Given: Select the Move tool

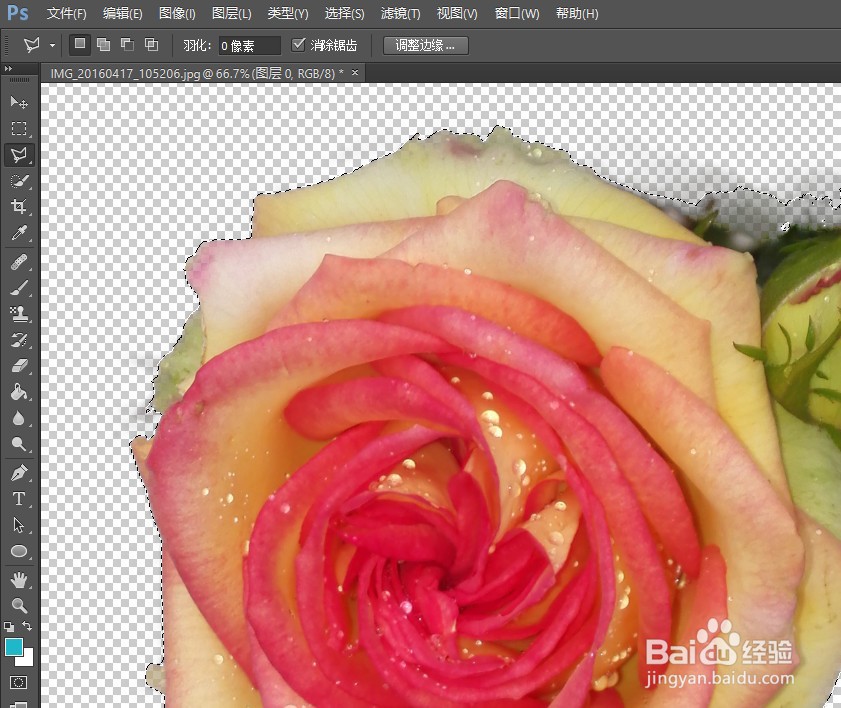Looking at the screenshot, I should [19, 102].
